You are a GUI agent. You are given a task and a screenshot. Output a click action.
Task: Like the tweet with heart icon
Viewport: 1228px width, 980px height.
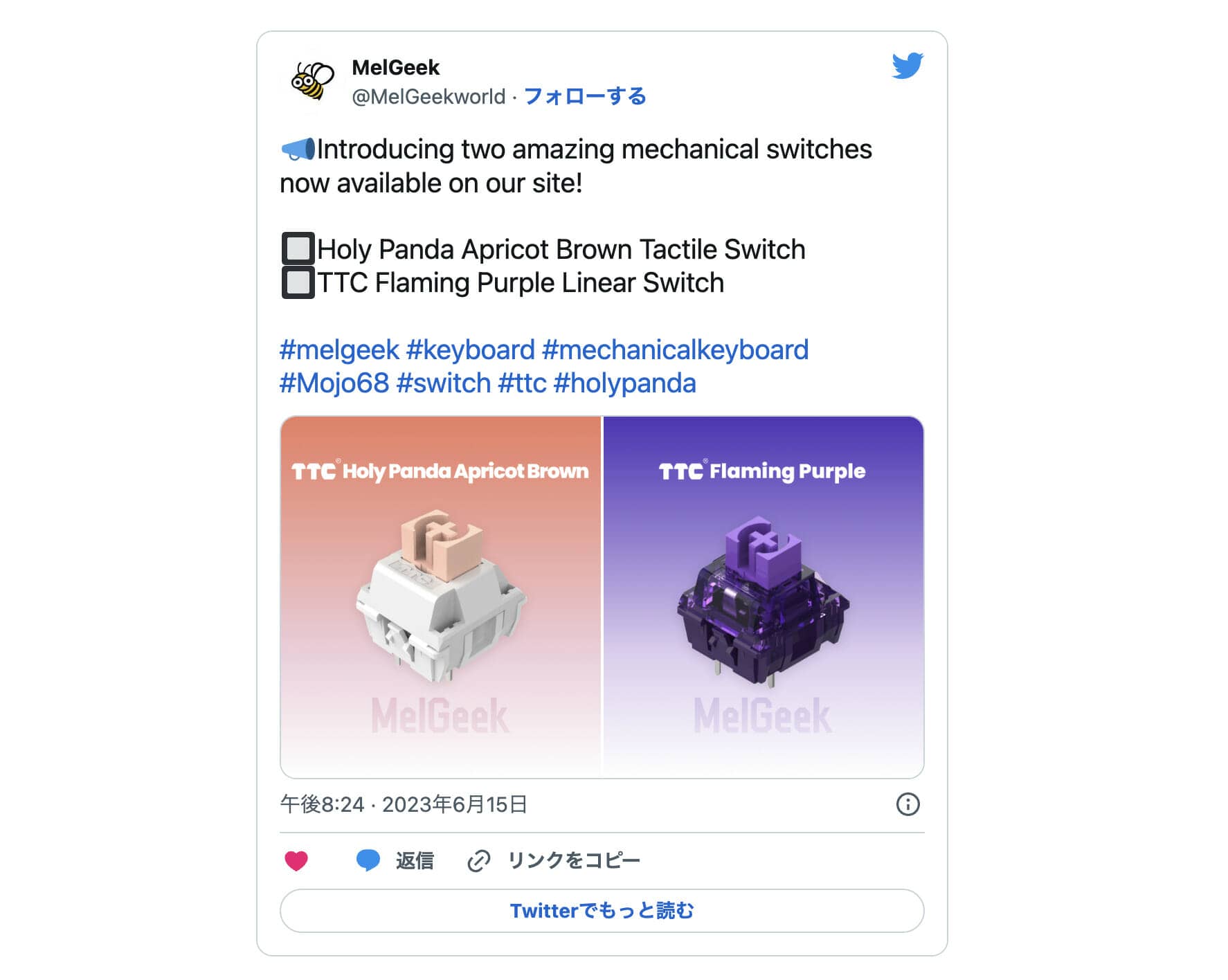tap(296, 860)
